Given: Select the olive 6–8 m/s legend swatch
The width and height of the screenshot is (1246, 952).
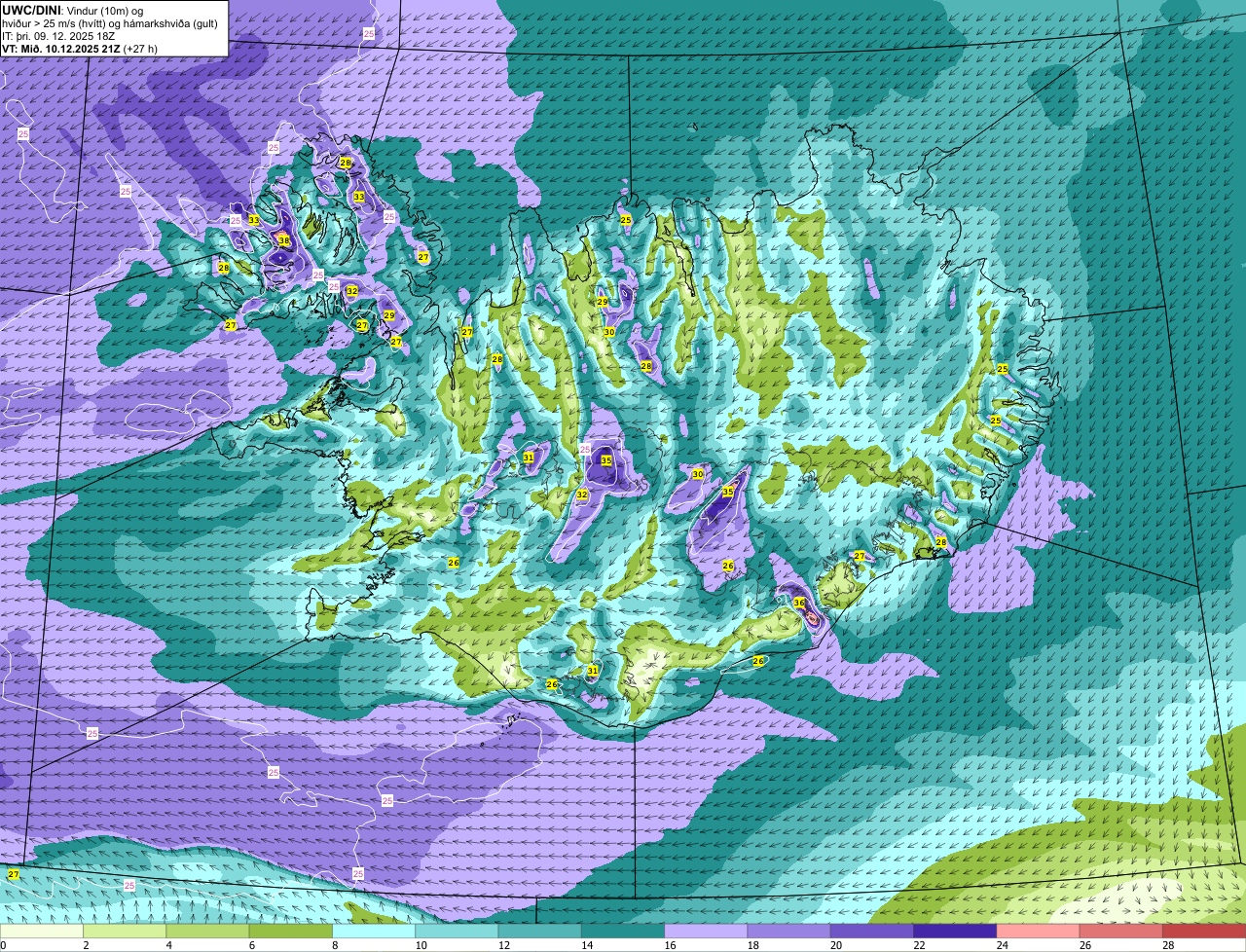Looking at the screenshot, I should [291, 931].
